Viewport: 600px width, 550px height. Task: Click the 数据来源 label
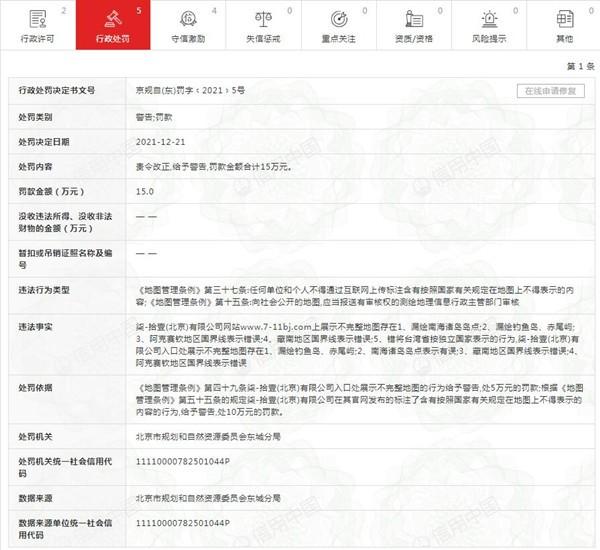(x=35, y=498)
